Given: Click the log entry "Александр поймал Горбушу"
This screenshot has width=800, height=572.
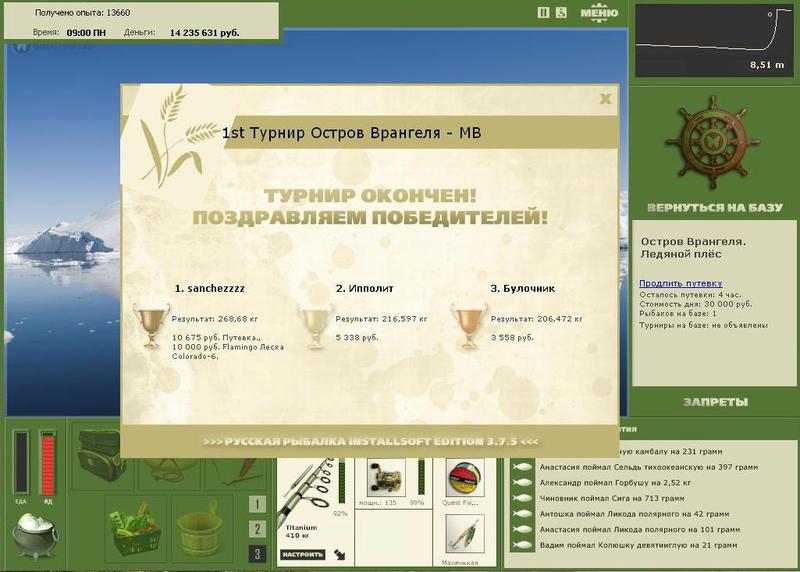Looking at the screenshot, I should pos(615,483).
